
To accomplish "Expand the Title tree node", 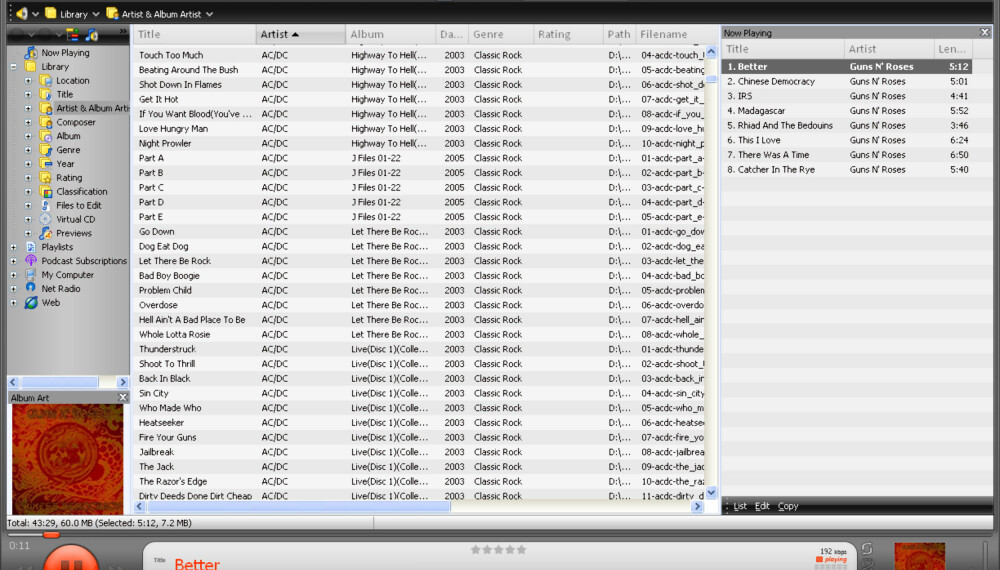I will [28, 95].
